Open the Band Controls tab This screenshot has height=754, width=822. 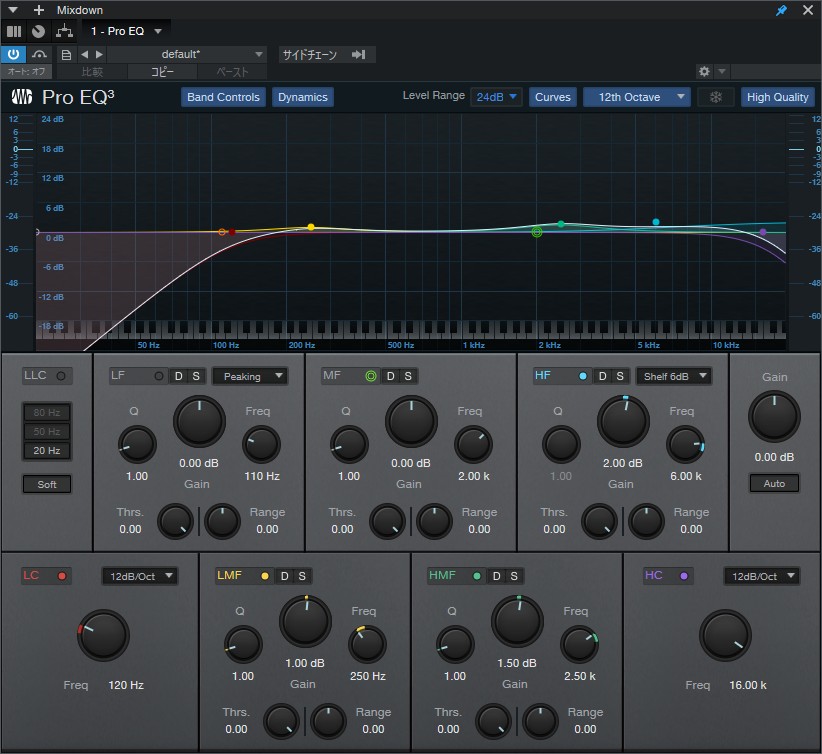coord(222,97)
